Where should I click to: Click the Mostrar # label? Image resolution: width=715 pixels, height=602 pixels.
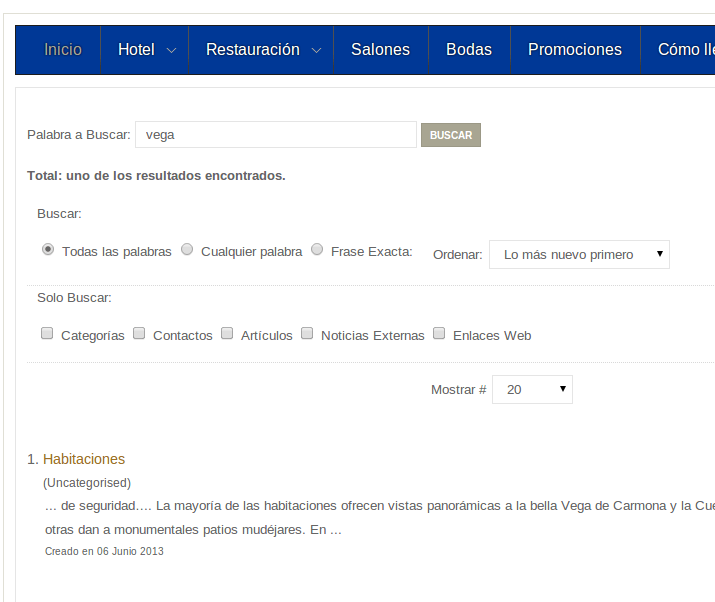tap(459, 389)
